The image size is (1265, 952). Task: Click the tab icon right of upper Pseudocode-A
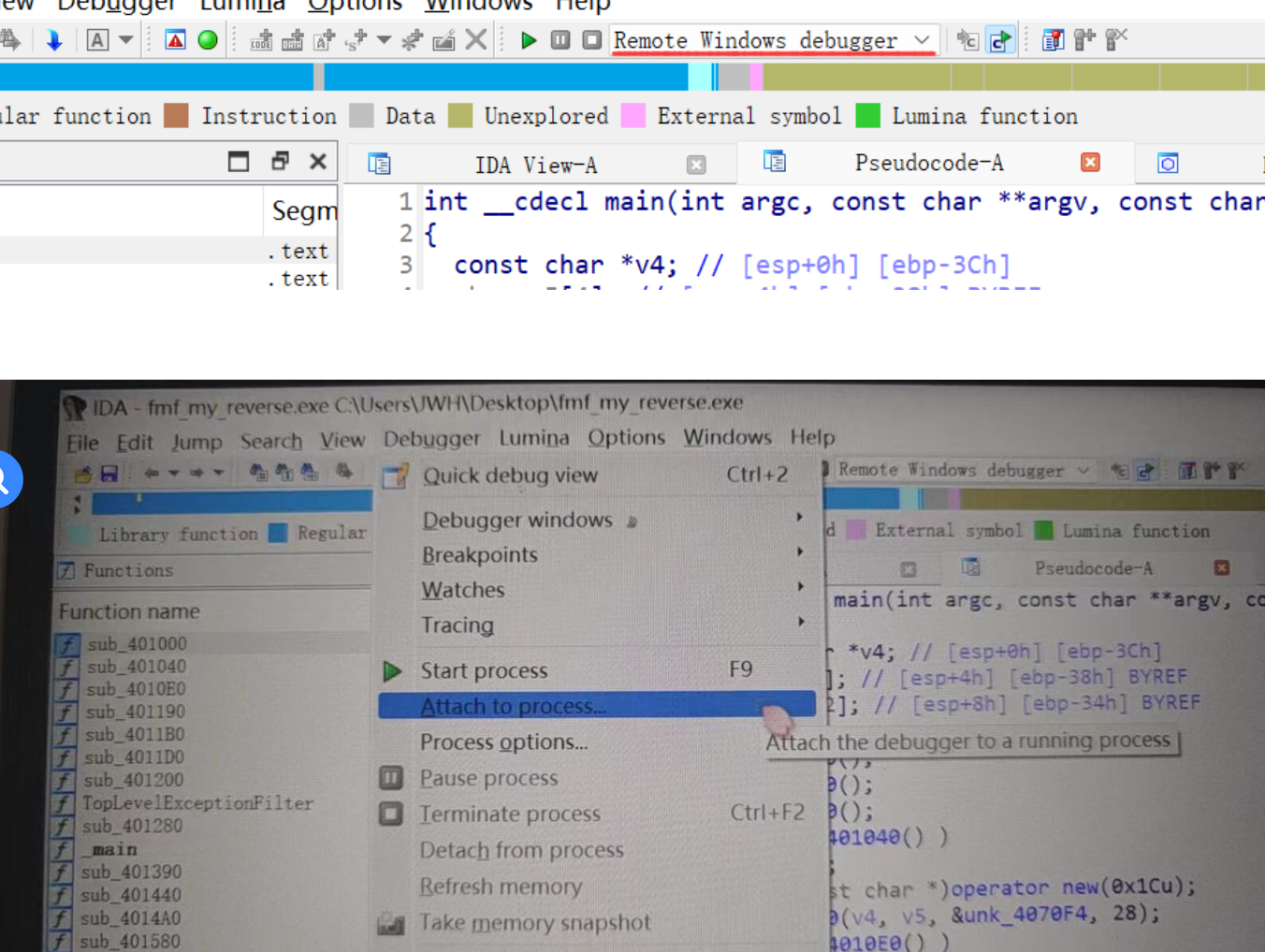tap(1168, 164)
